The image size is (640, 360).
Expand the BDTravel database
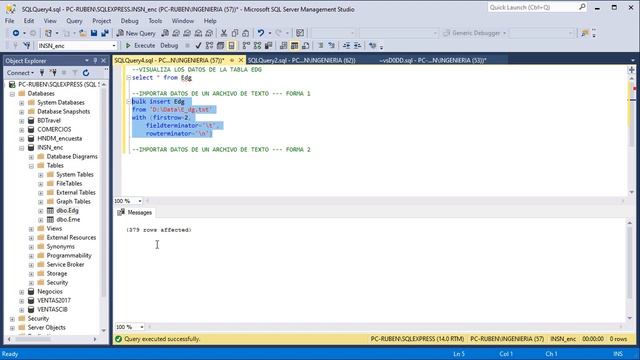point(22,121)
